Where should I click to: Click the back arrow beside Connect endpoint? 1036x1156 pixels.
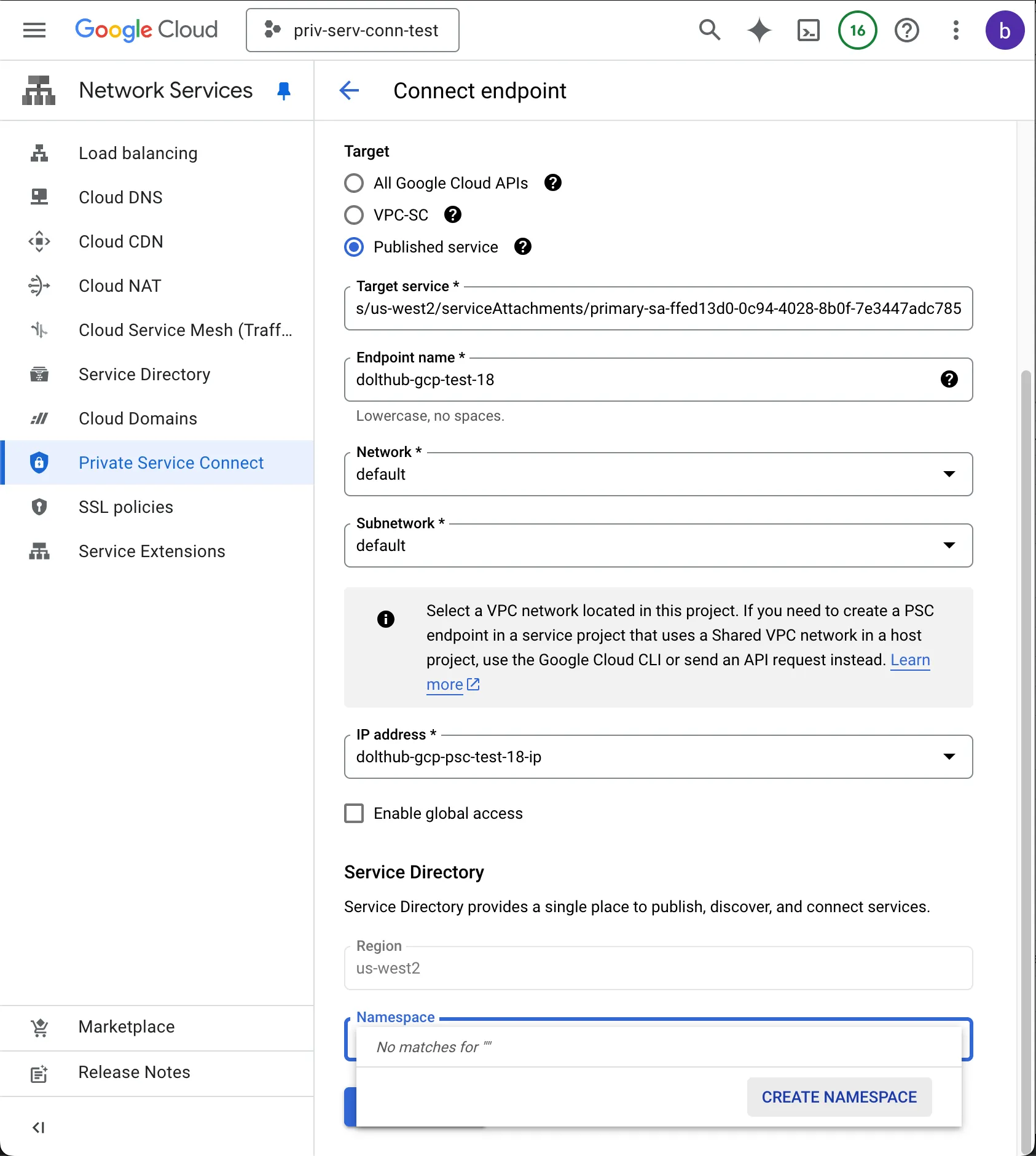click(349, 91)
